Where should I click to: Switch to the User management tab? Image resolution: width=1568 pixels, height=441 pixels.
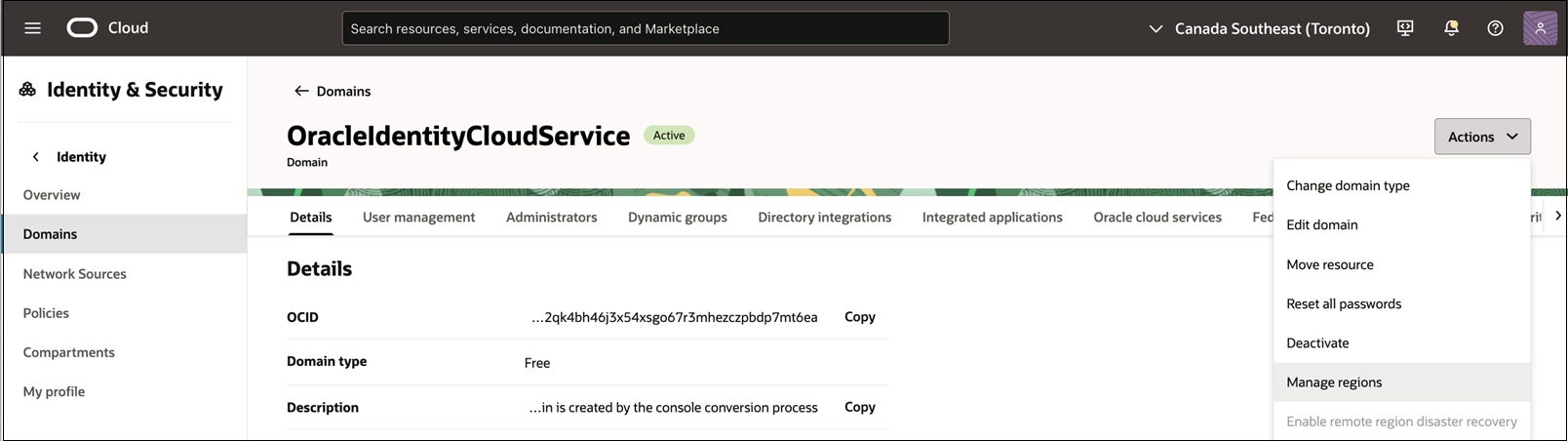418,218
